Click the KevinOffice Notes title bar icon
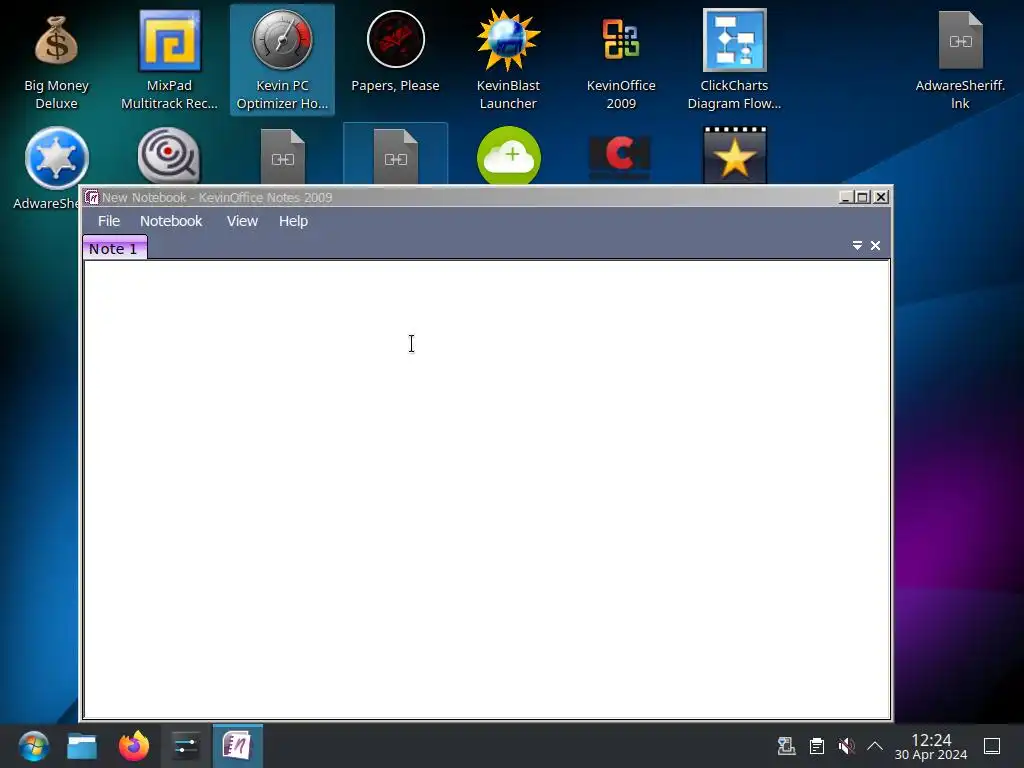The height and width of the screenshot is (768, 1024). coord(92,197)
